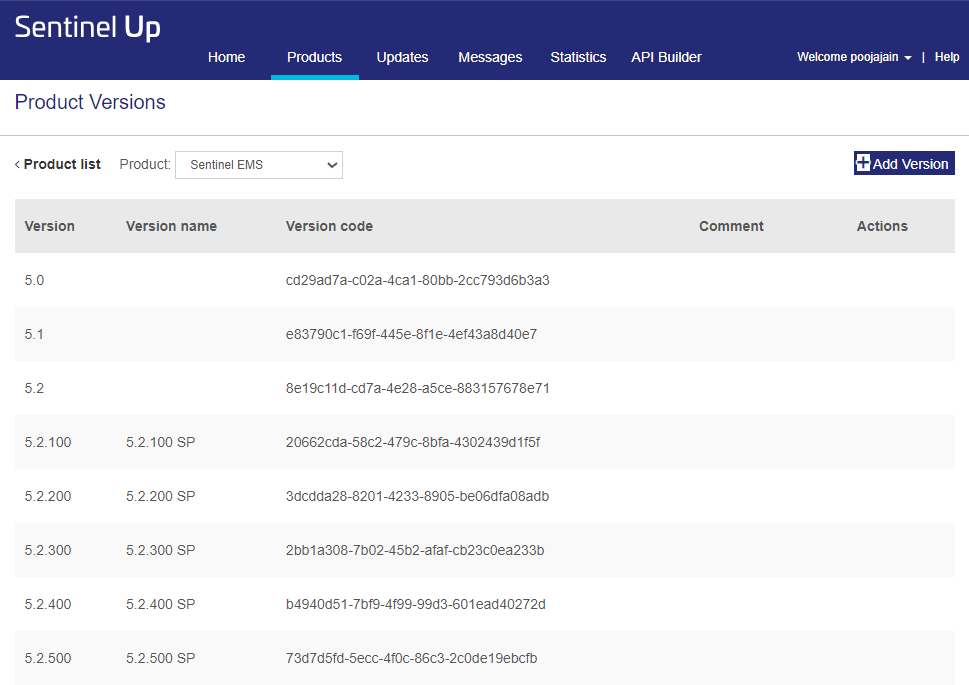Viewport: 969px width, 685px height.
Task: Switch to API Builder
Action: [x=666, y=57]
